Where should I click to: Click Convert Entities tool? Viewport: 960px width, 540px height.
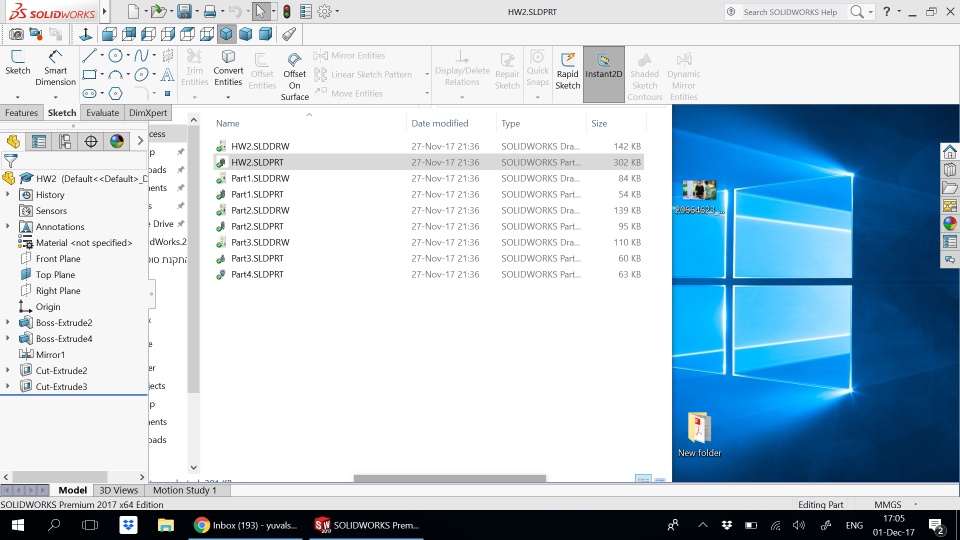pyautogui.click(x=228, y=68)
